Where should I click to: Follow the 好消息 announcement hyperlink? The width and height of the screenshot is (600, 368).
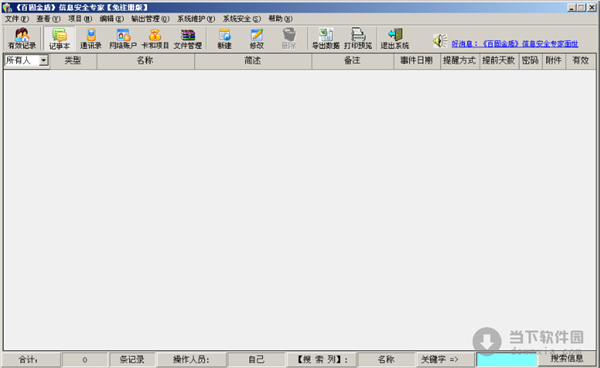coord(515,44)
